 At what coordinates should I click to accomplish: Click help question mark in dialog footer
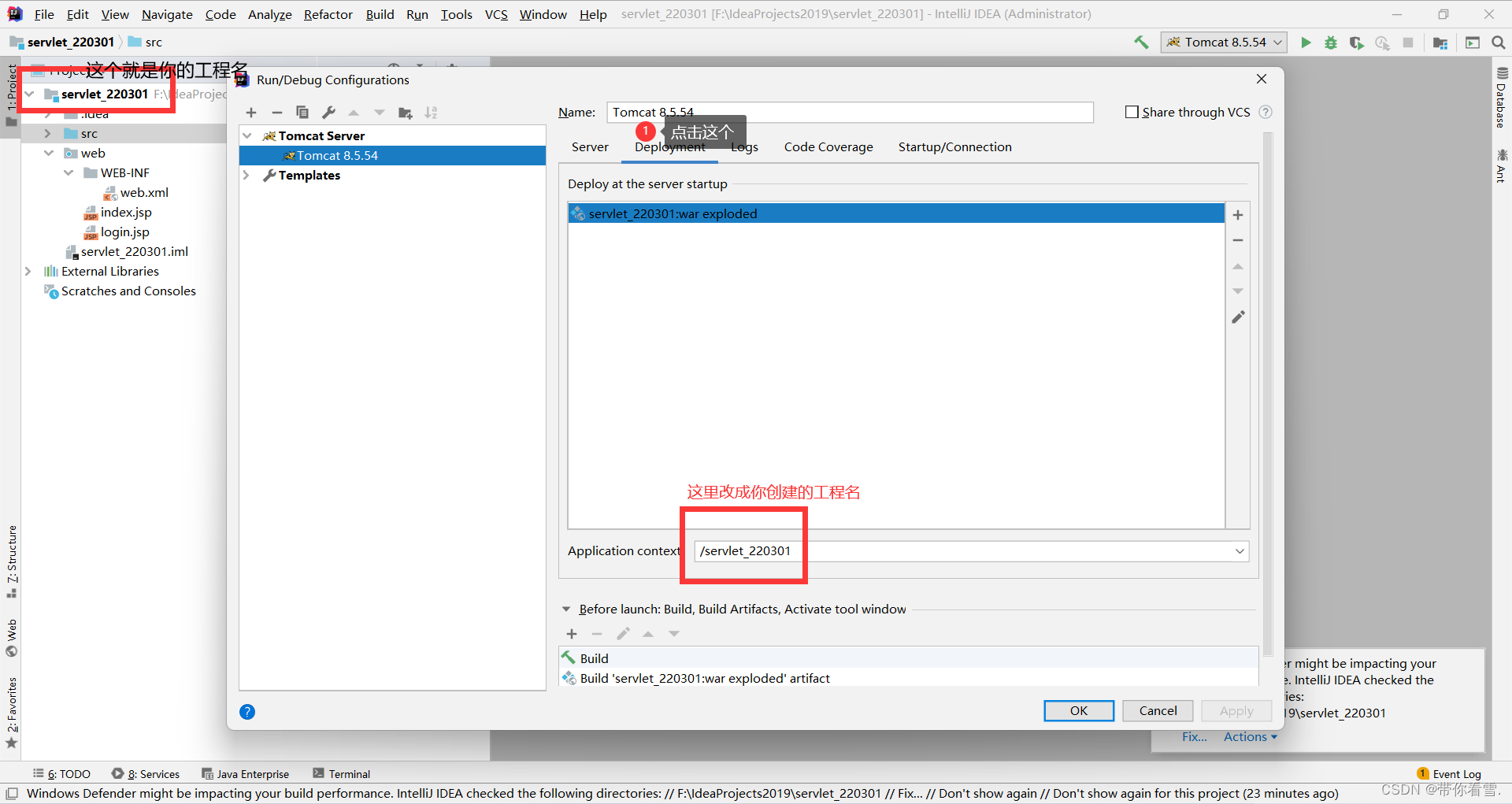[x=247, y=712]
